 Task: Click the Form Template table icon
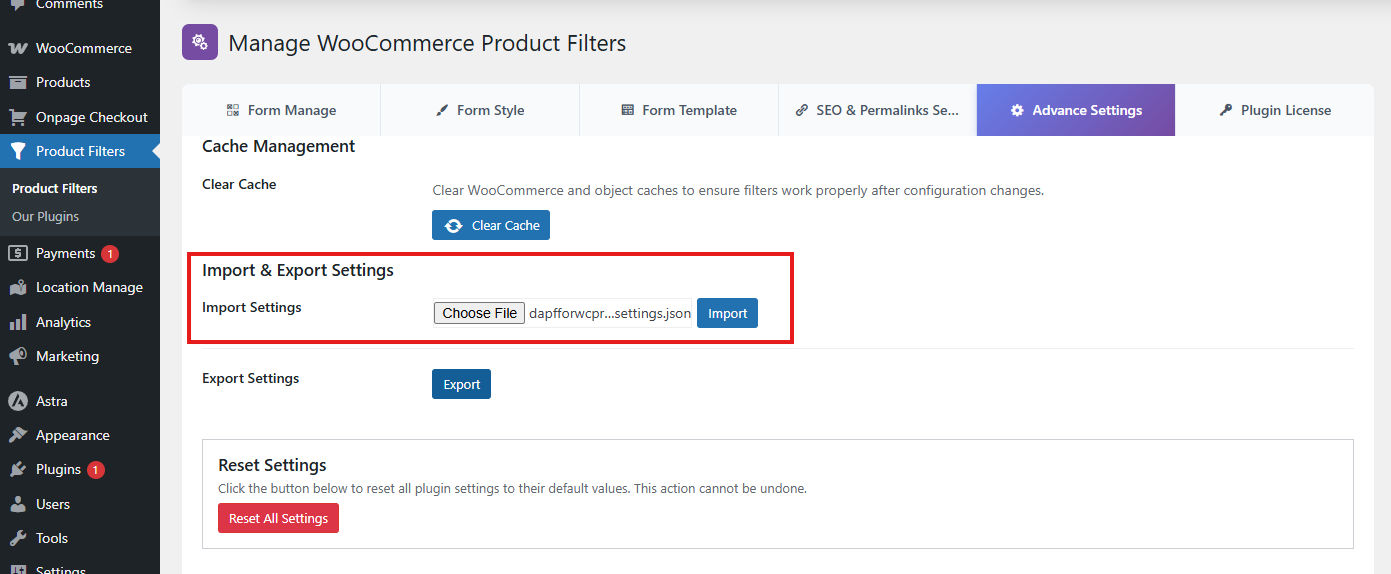point(628,110)
